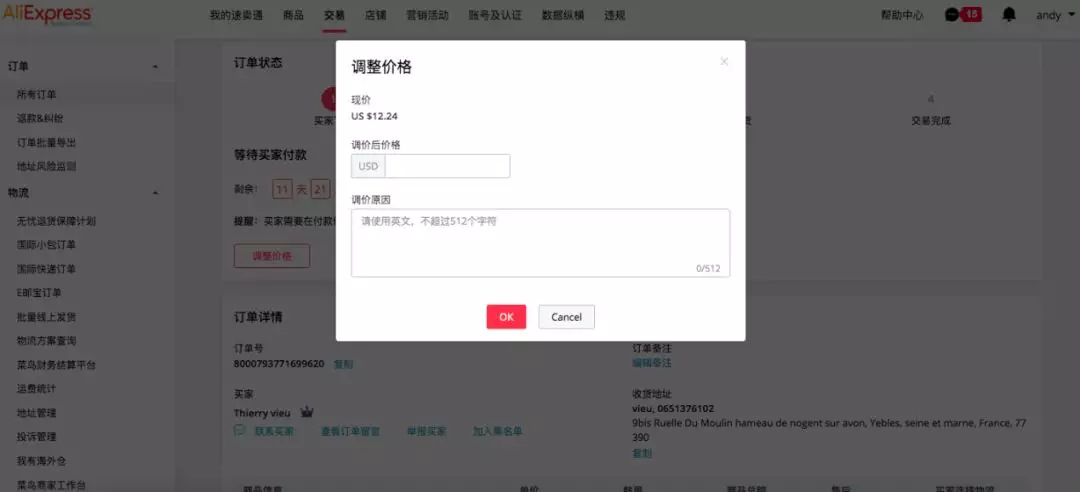Image resolution: width=1080 pixels, height=492 pixels.
Task: Click the AliExpress logo
Action: 46,15
